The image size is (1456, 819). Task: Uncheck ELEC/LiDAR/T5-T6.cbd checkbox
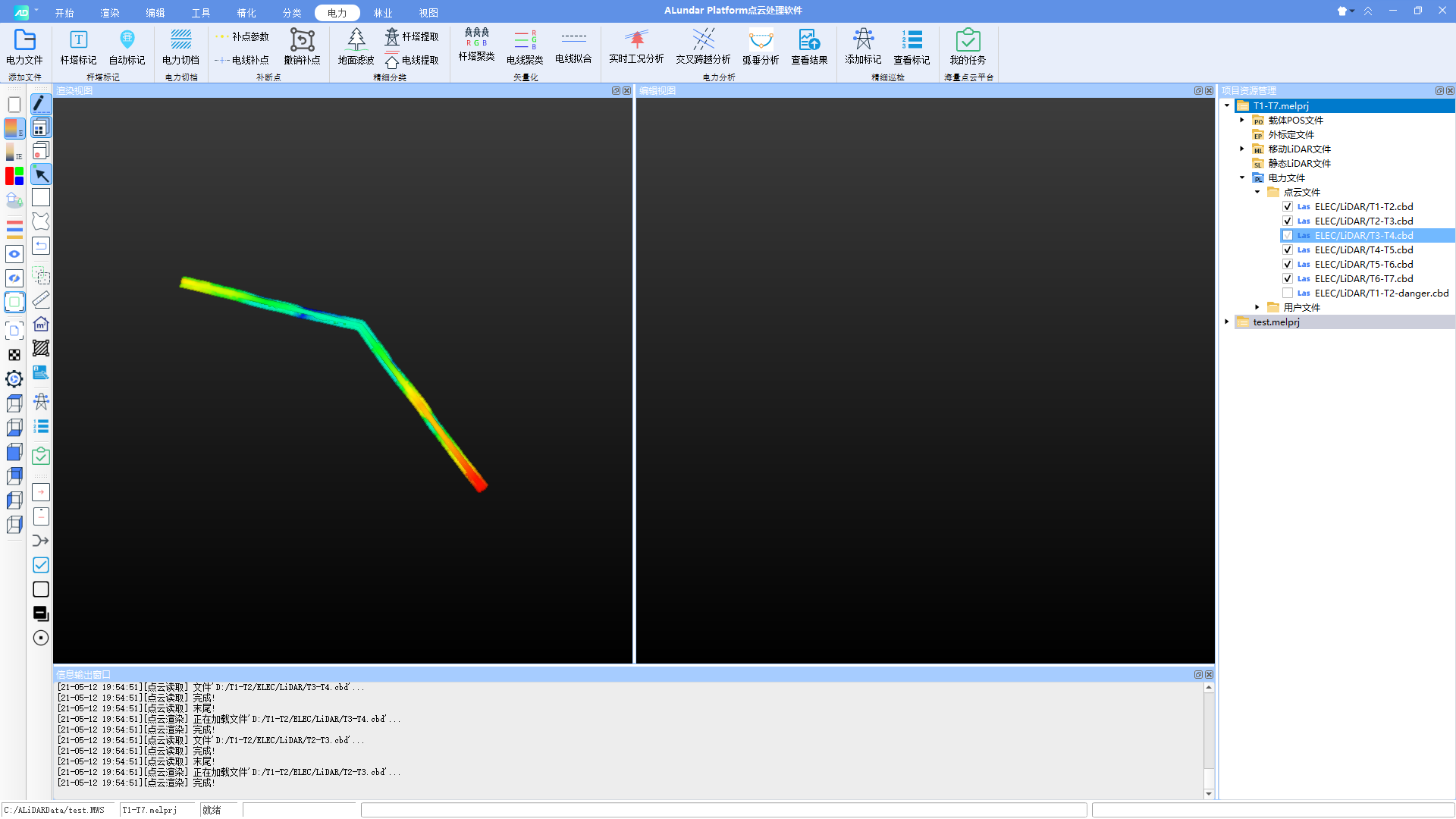1288,265
